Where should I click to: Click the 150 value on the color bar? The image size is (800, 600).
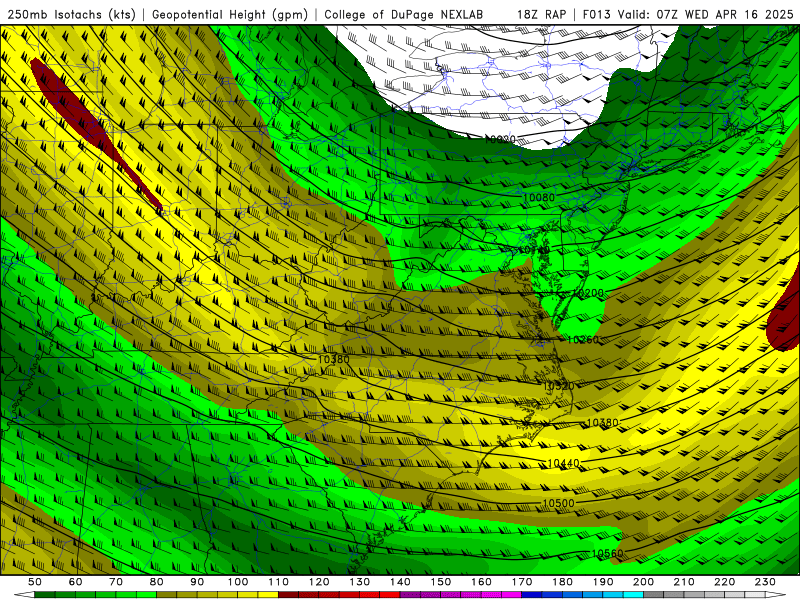tap(440, 582)
